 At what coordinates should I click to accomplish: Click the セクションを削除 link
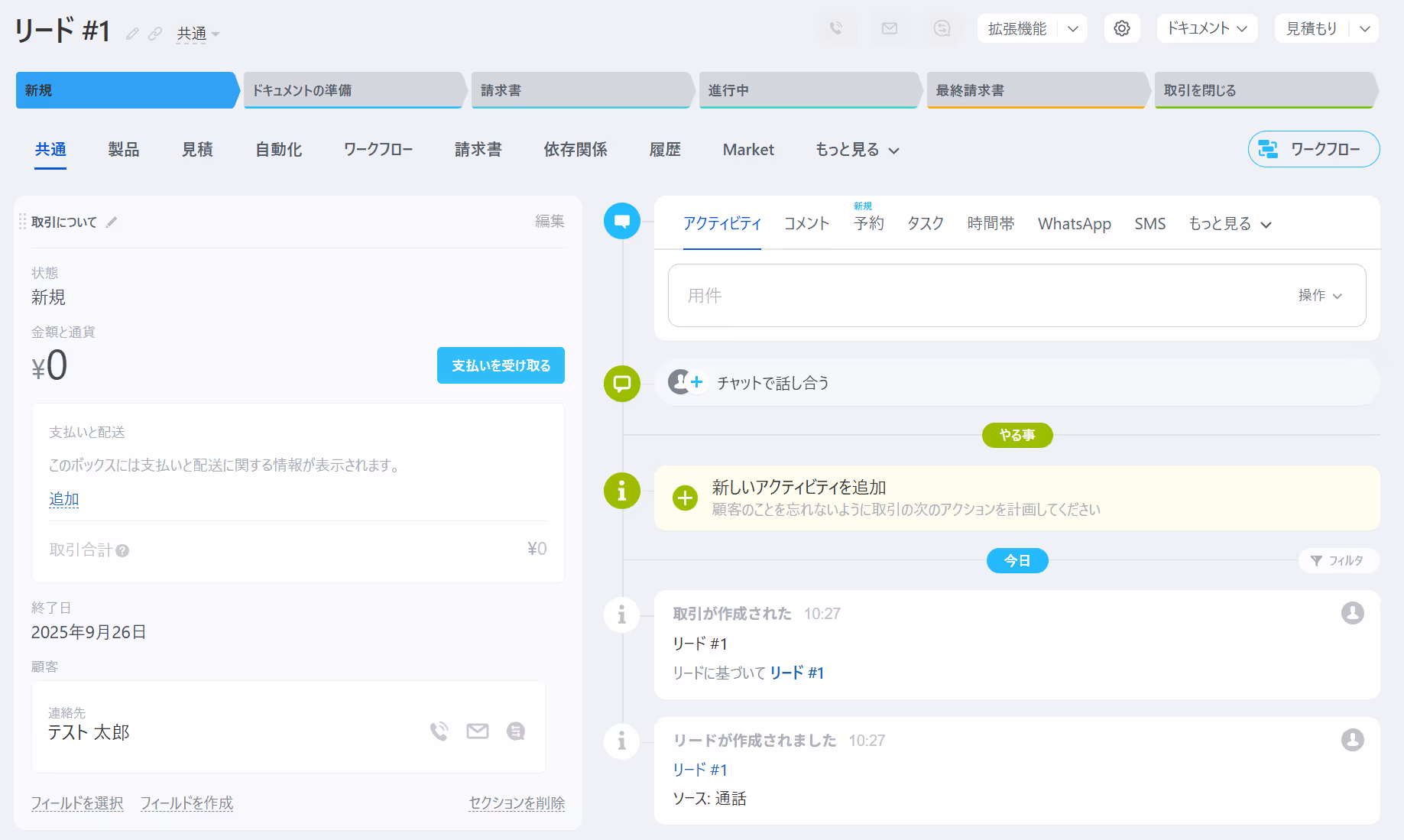pyautogui.click(x=517, y=803)
